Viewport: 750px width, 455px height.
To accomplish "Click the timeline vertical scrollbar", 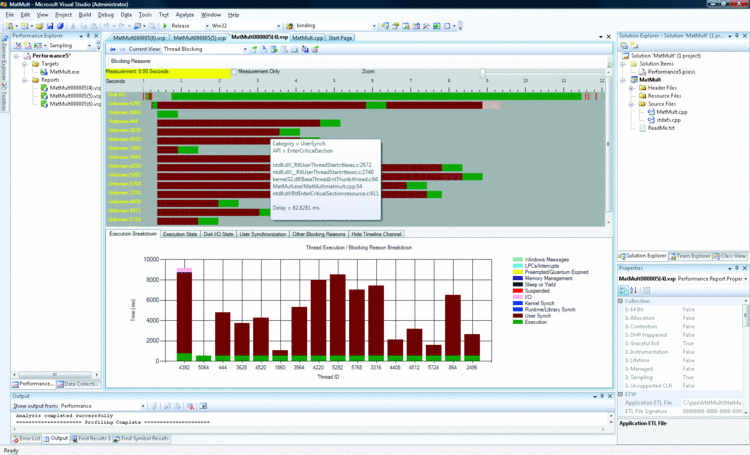I will (x=608, y=146).
